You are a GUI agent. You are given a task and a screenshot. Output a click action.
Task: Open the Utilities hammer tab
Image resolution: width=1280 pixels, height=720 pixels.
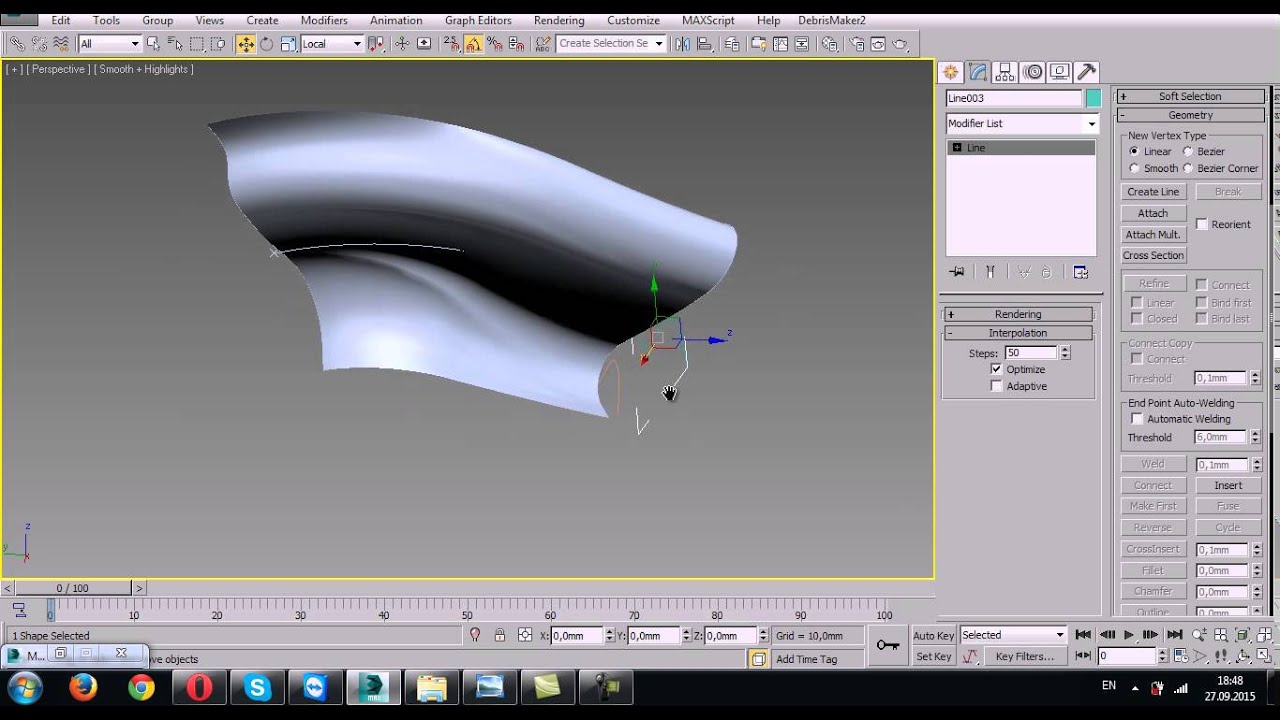[x=1087, y=72]
